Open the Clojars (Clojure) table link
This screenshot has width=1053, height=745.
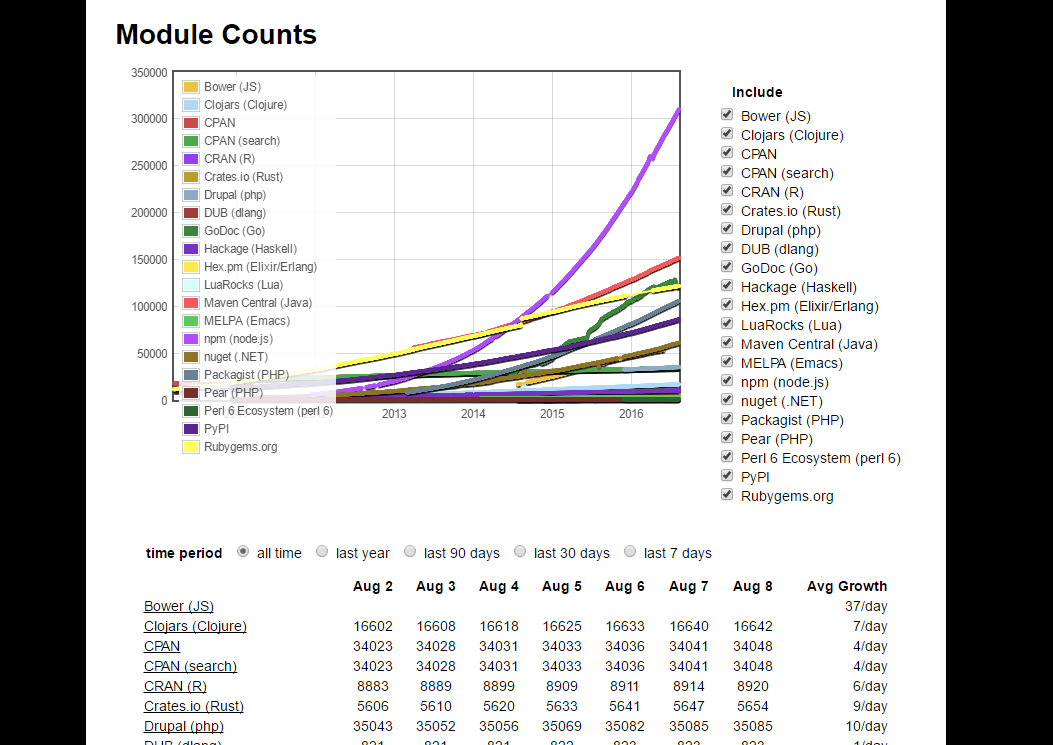(x=195, y=626)
